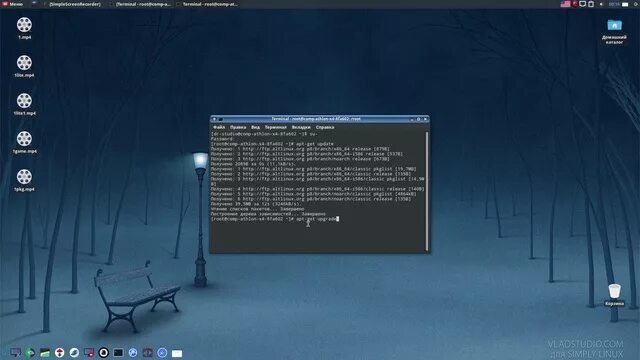This screenshot has height=360, width=640.
Task: Click the blue compass circle dock icon
Action: (x=162, y=352)
